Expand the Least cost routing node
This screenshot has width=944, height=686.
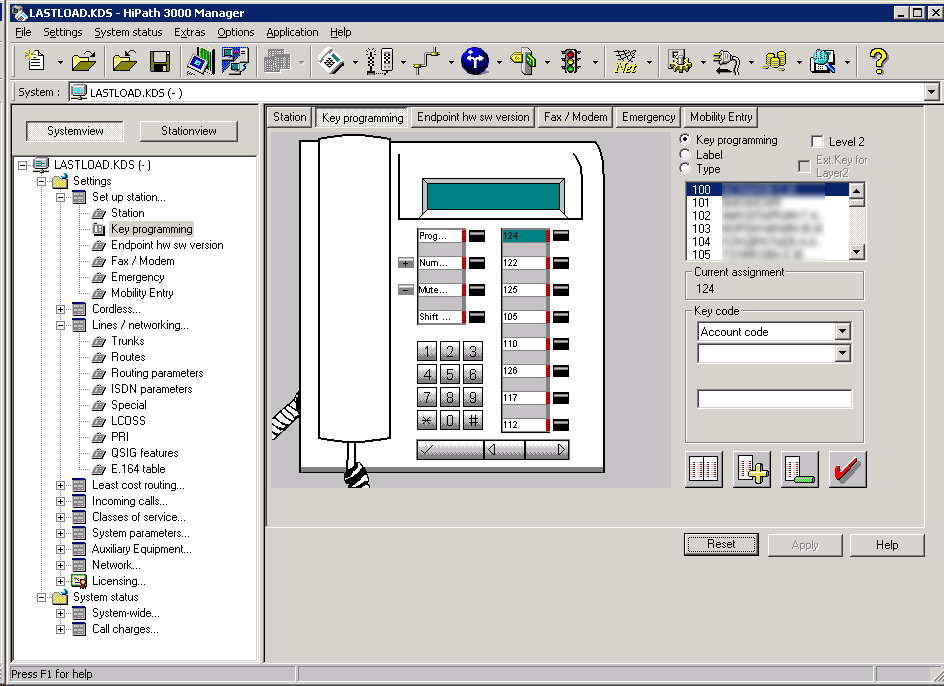pyautogui.click(x=60, y=485)
